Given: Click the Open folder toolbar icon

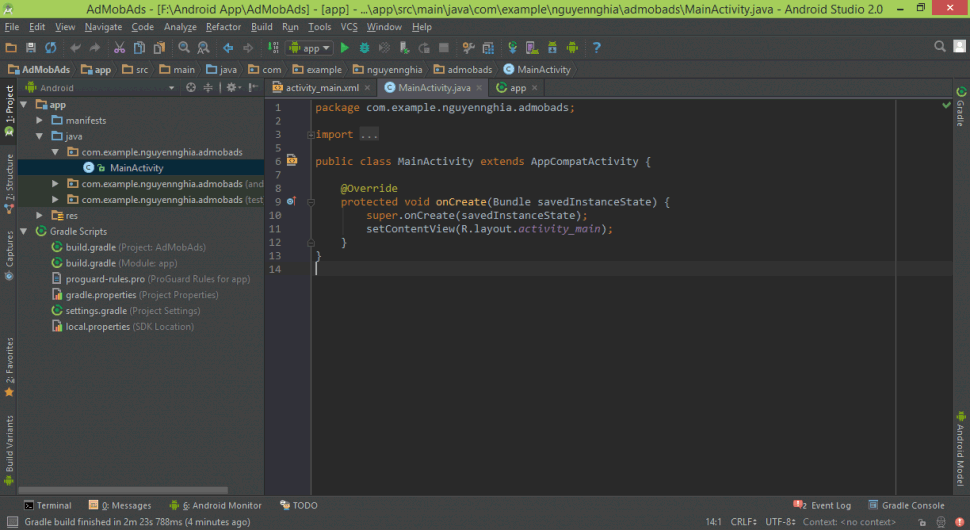Looking at the screenshot, I should [11, 48].
